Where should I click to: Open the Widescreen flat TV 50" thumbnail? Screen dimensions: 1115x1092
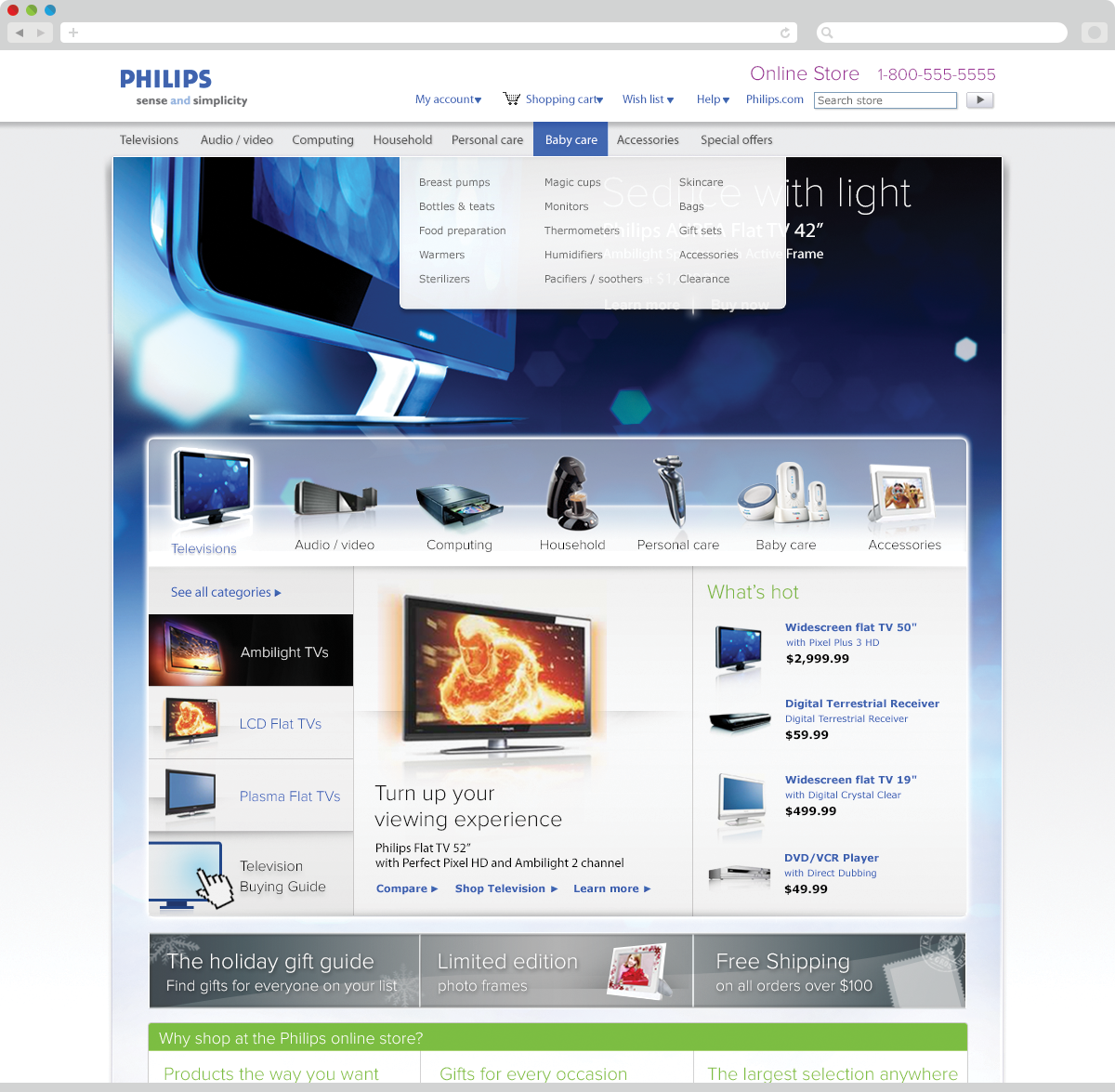tap(739, 649)
